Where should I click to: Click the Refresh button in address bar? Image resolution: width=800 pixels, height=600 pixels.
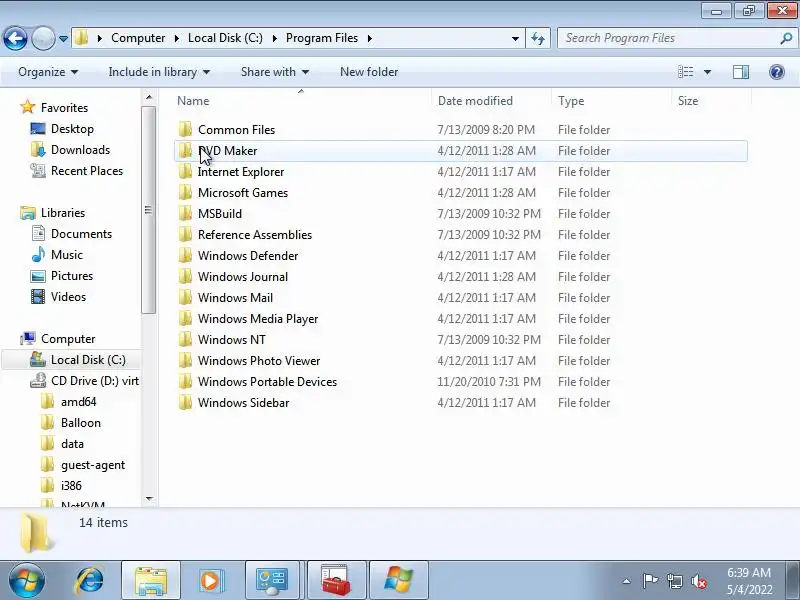538,38
